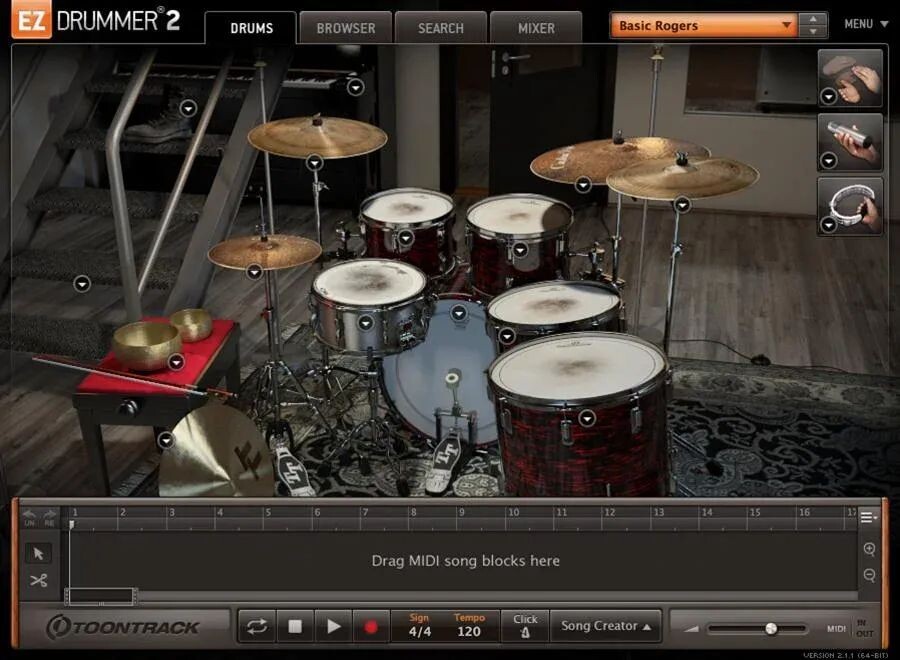The width and height of the screenshot is (900, 660).
Task: Arm recording with the red record button
Action: [372, 626]
